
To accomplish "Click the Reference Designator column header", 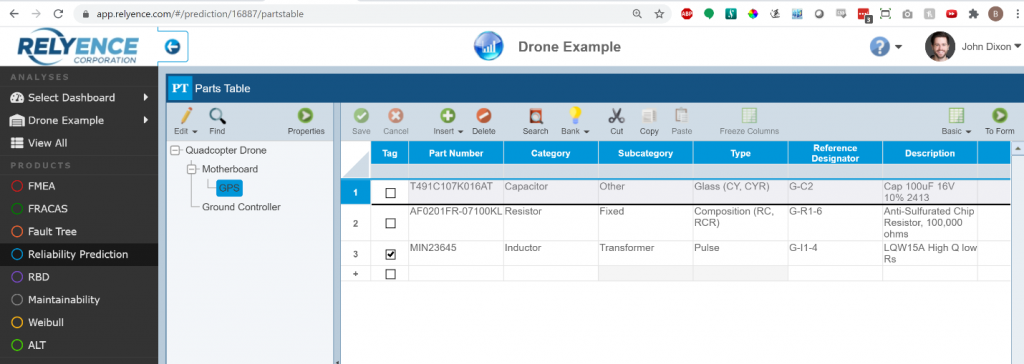I will [835, 154].
